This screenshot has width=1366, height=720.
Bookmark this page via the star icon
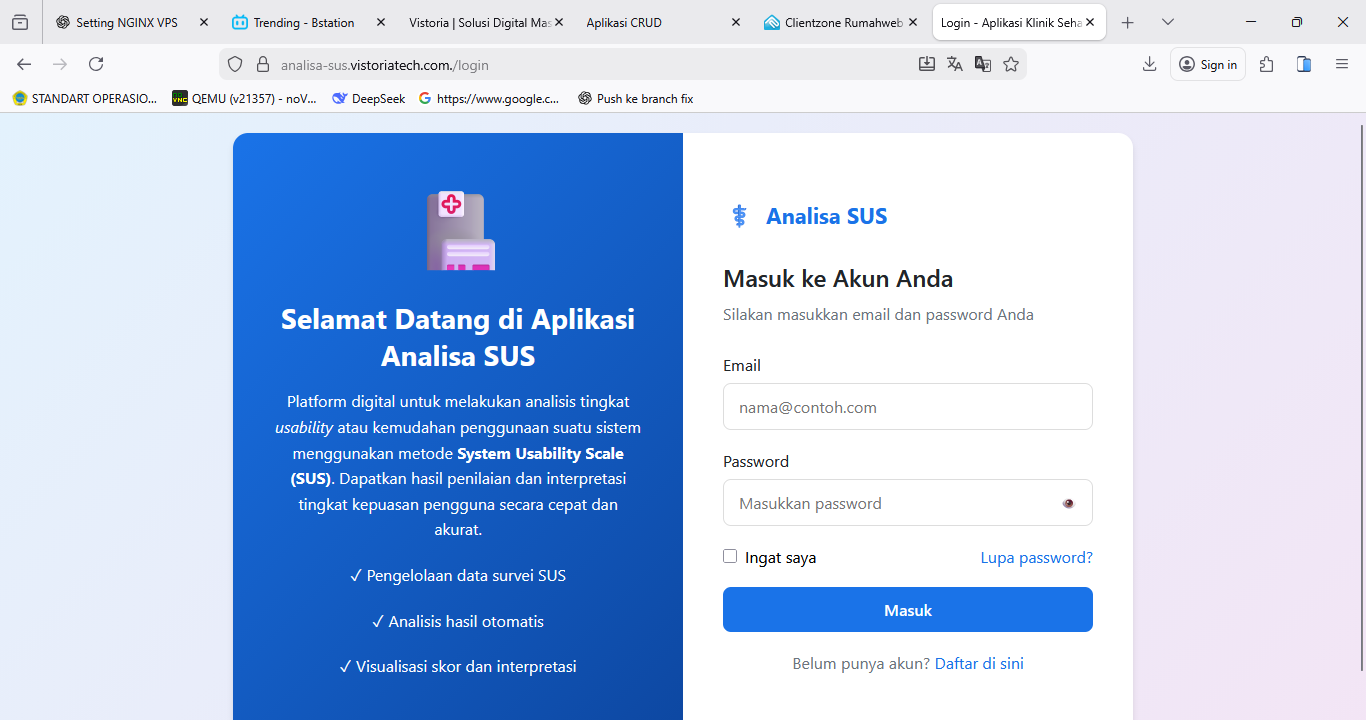(x=1011, y=63)
